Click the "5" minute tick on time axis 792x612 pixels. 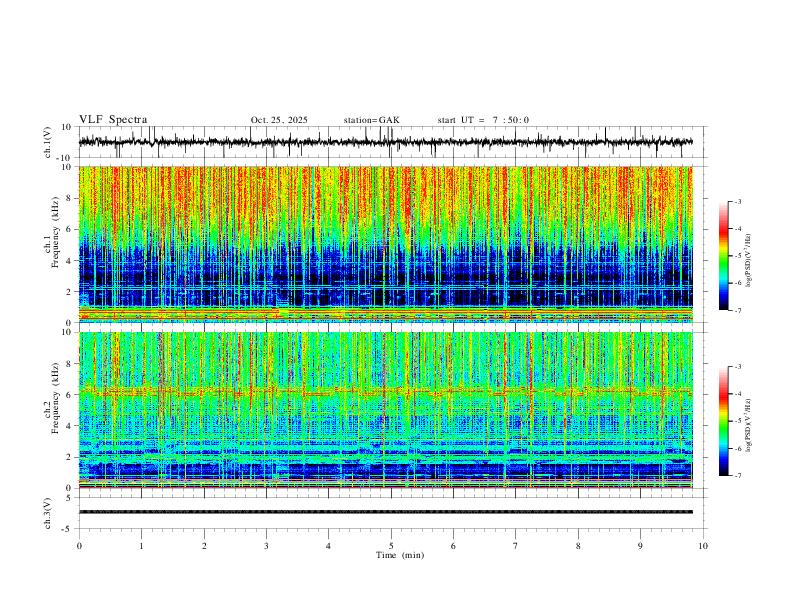click(391, 546)
